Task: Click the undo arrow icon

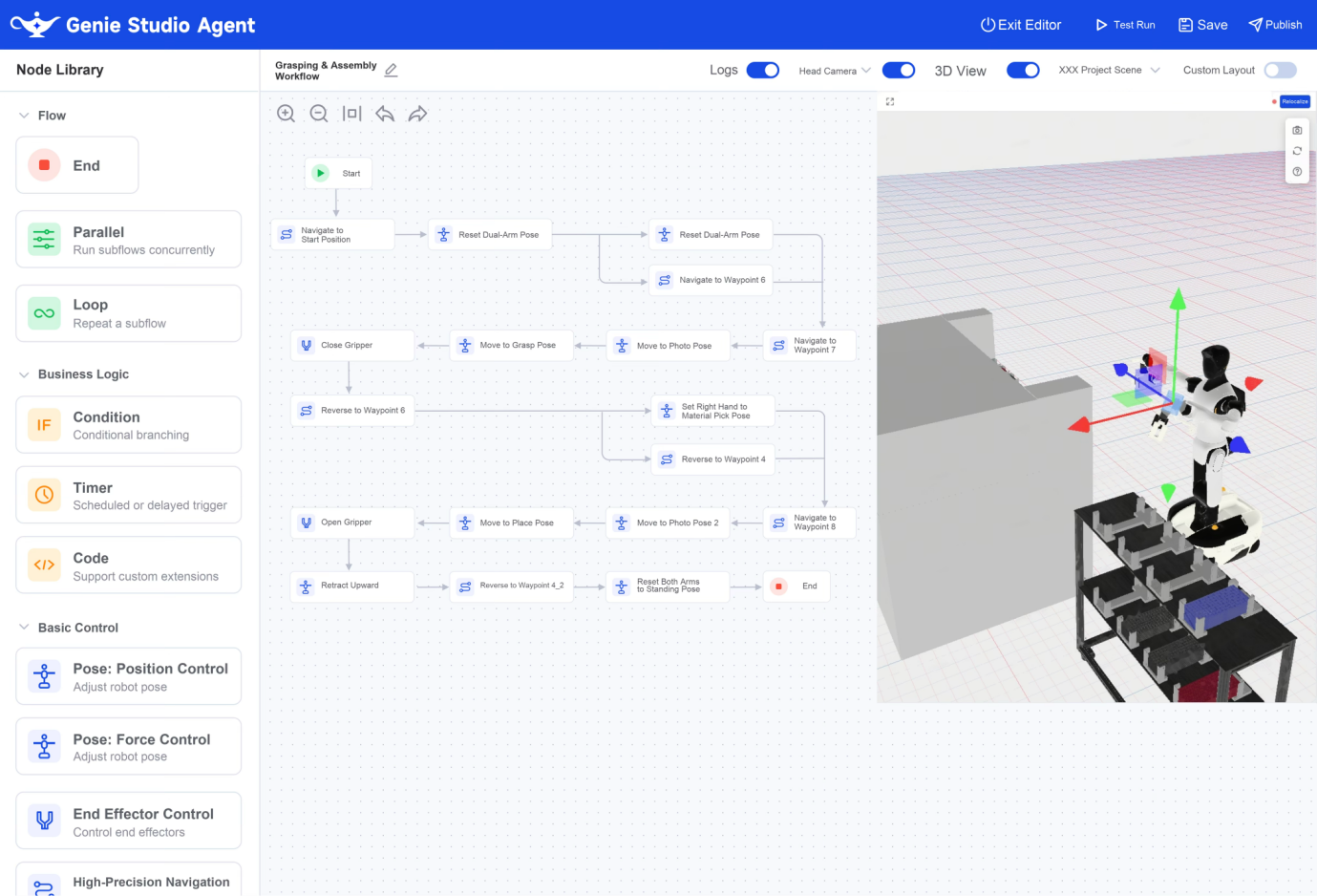Action: tap(385, 114)
